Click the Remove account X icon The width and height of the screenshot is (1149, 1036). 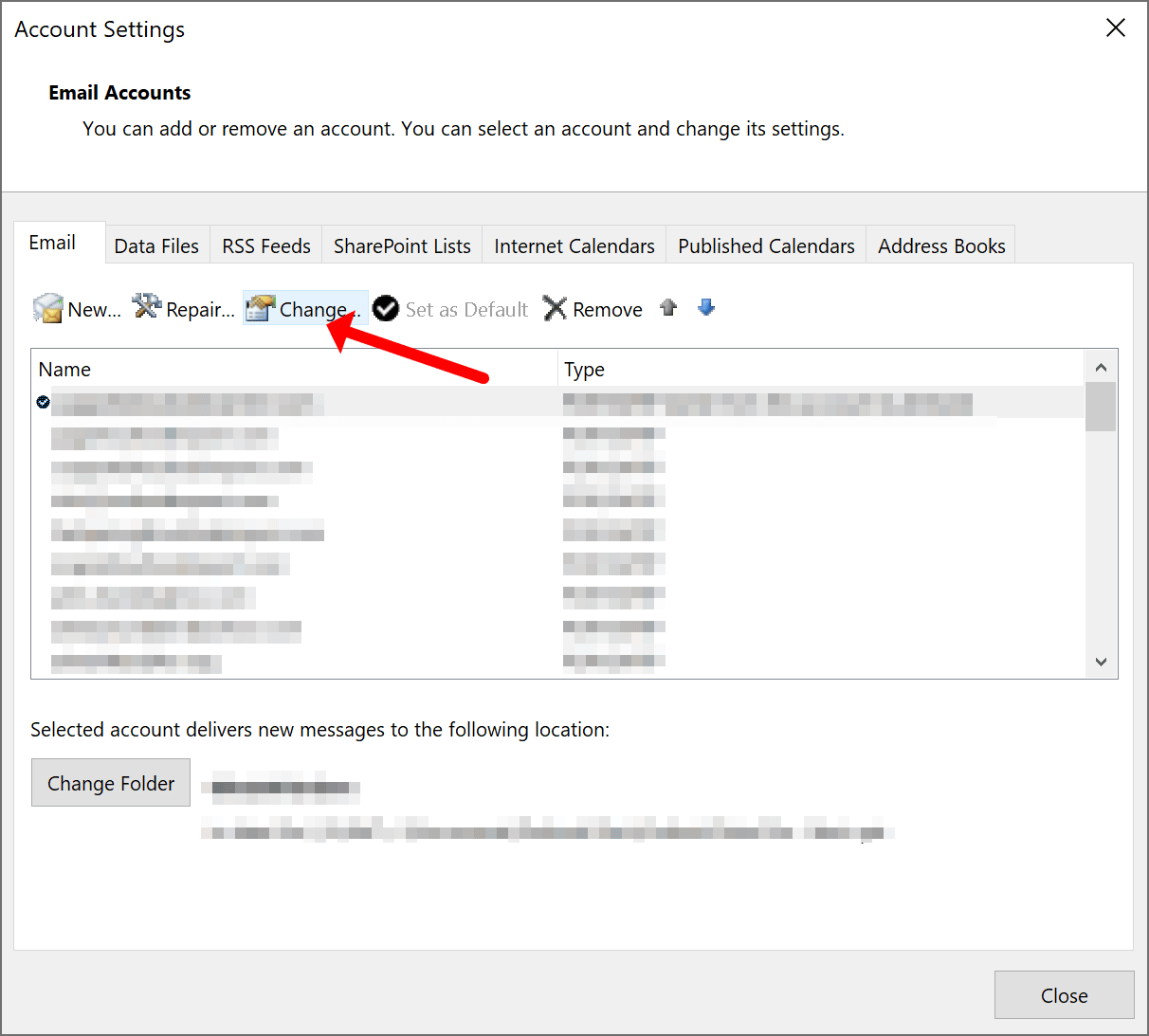555,308
